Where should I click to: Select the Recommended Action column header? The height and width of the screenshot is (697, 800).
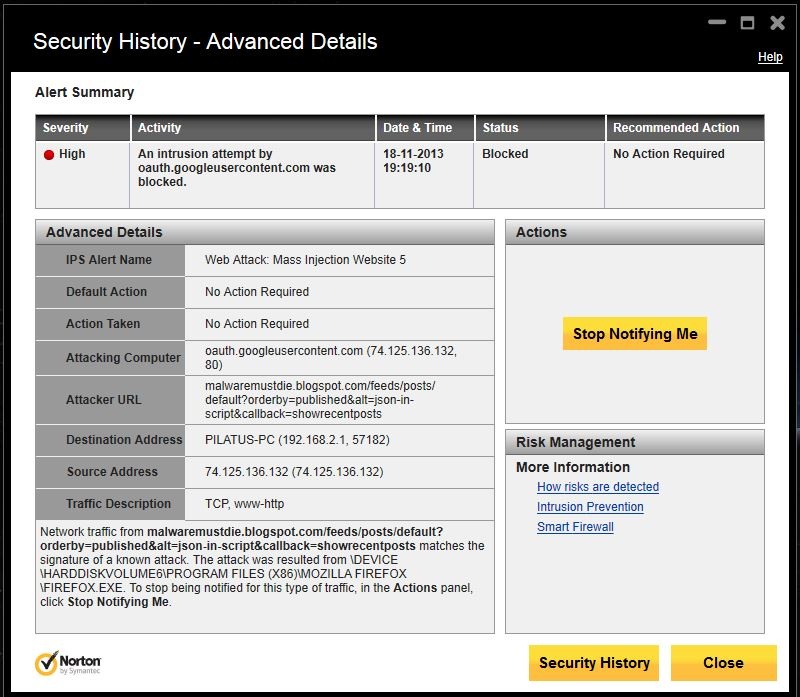676,128
